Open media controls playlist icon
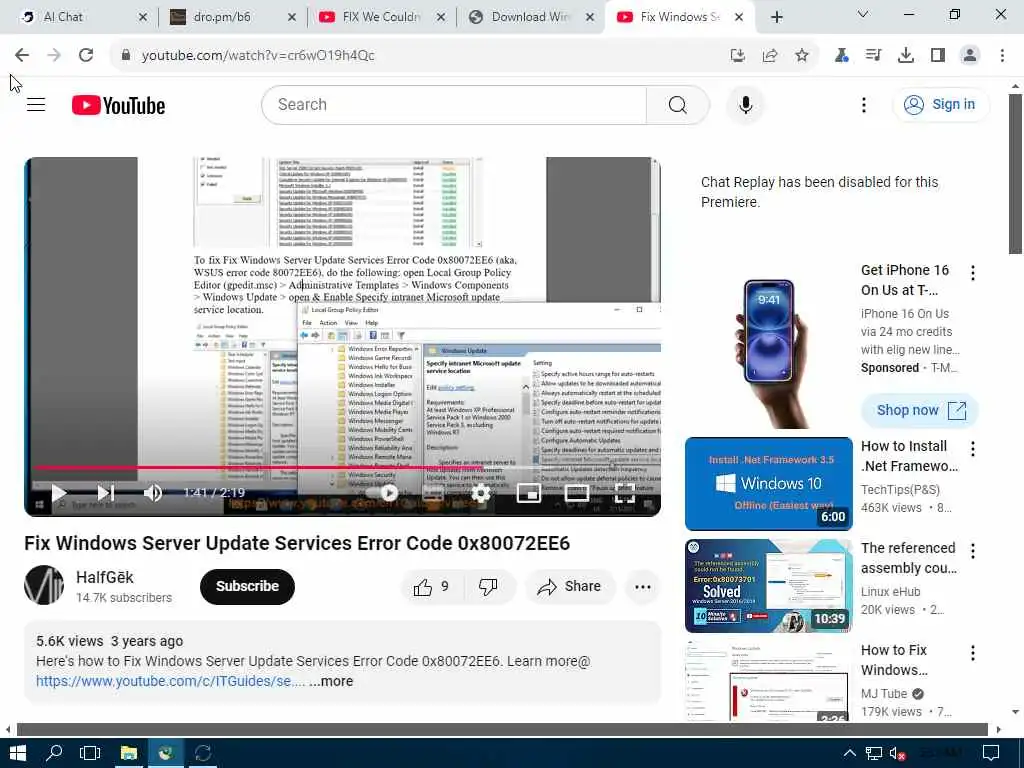Image resolution: width=1024 pixels, height=768 pixels. [873, 56]
